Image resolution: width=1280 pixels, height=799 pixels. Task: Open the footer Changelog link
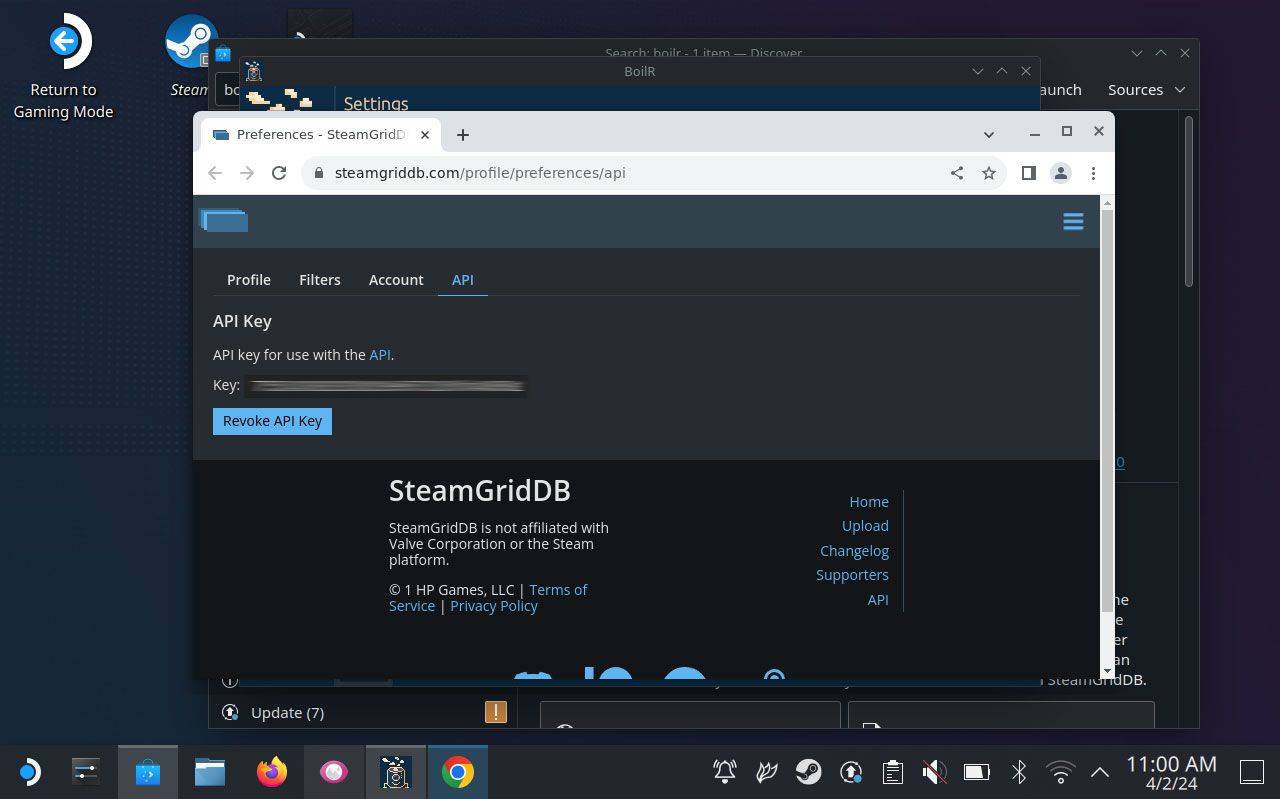854,551
